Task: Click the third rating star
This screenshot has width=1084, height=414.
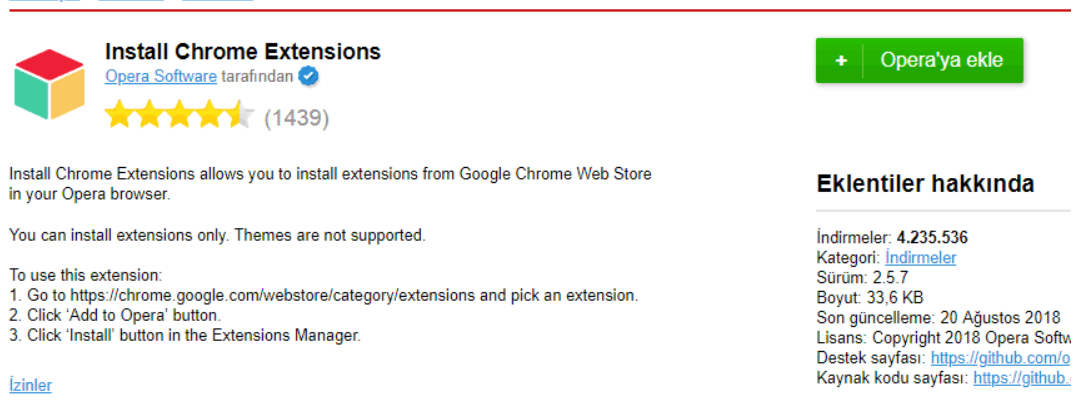Action: (x=180, y=116)
